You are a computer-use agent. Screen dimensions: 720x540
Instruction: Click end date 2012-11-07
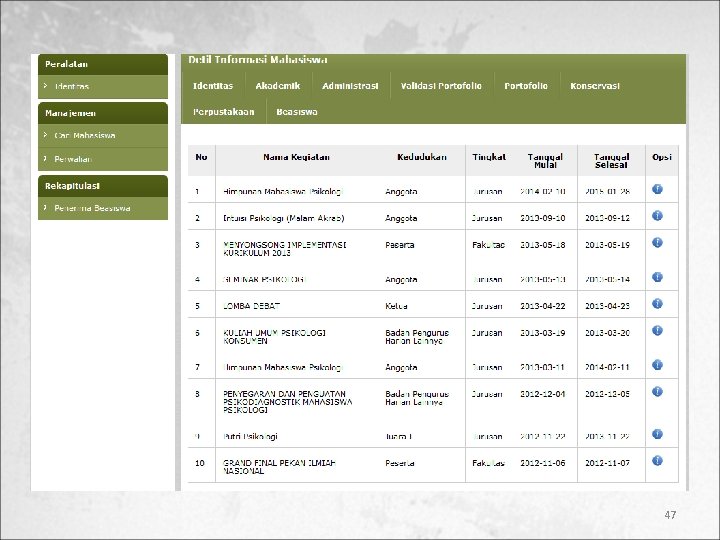tap(607, 463)
